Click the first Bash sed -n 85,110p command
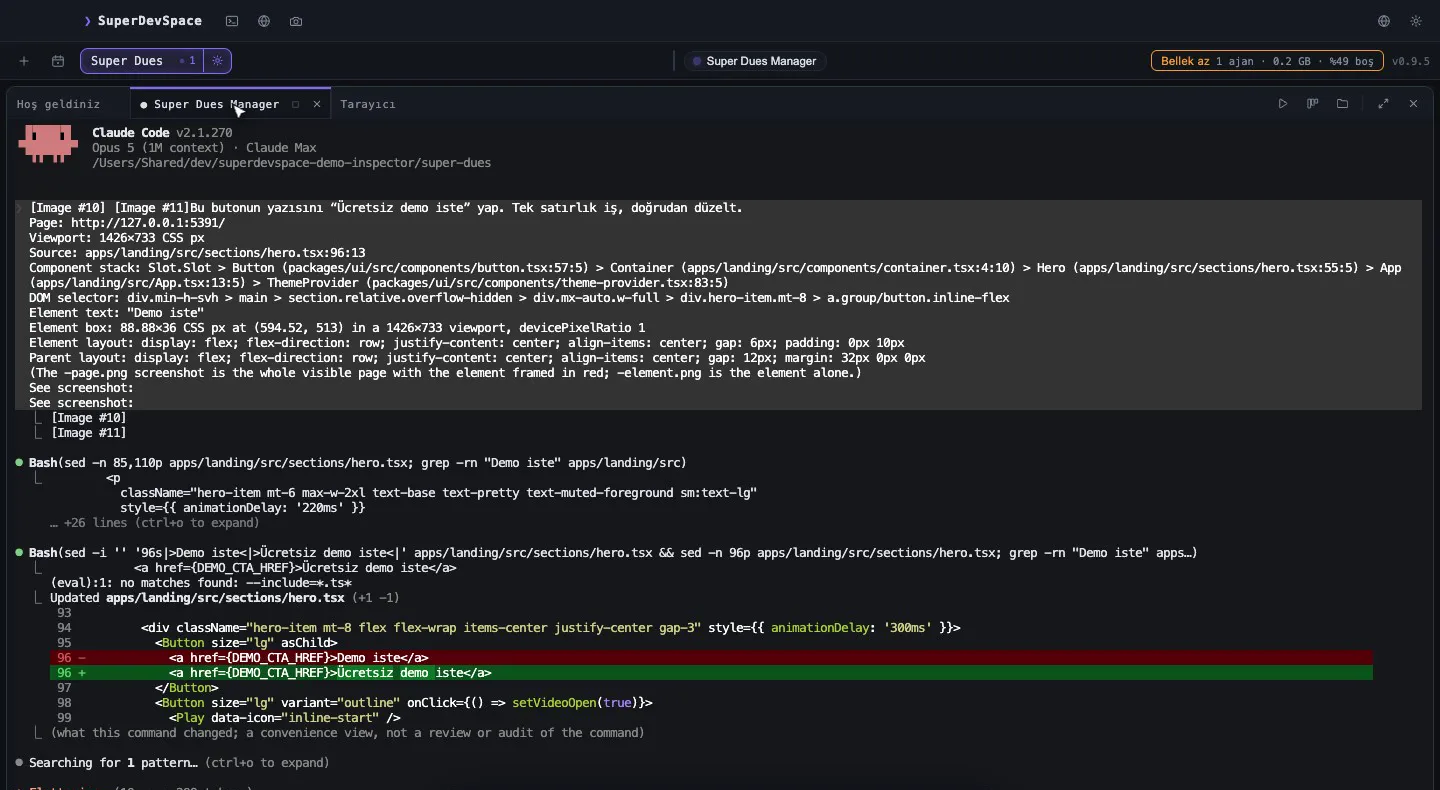This screenshot has width=1440, height=790. [x=358, y=463]
